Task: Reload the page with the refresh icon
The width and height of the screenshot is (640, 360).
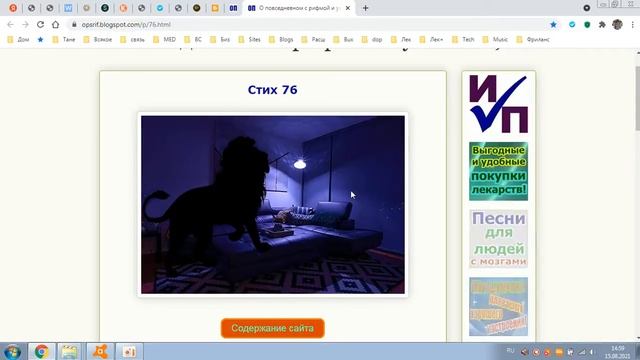Action: coord(40,24)
